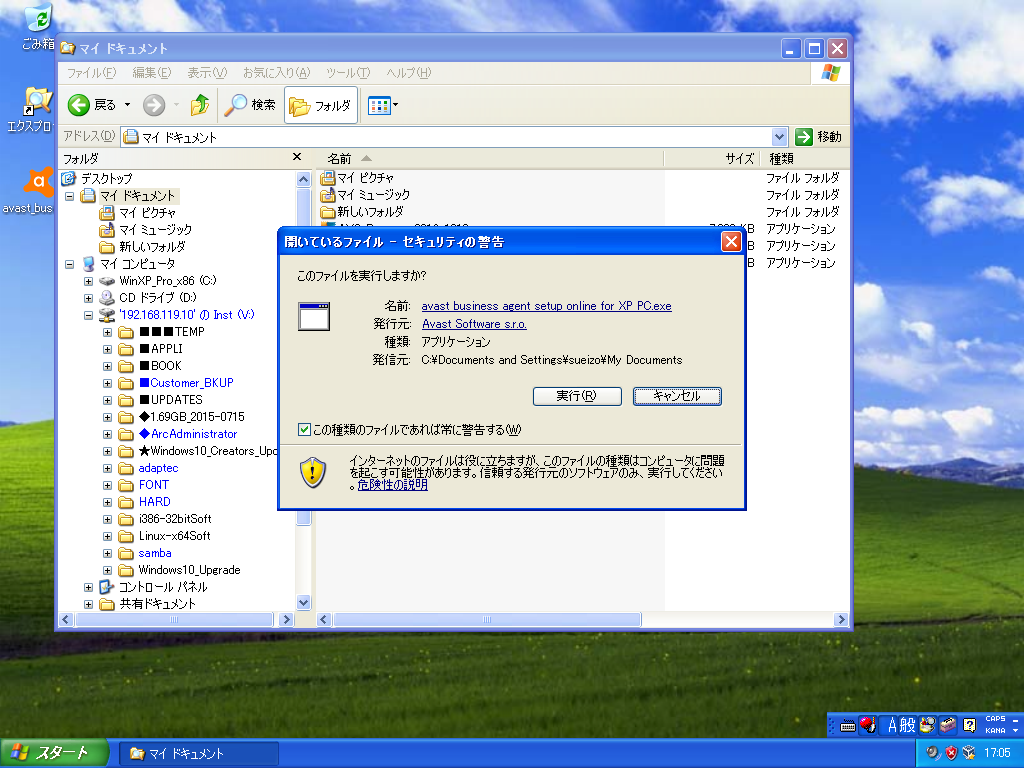Open the avast setup exe file name link
Image resolution: width=1024 pixels, height=768 pixels.
click(x=547, y=306)
